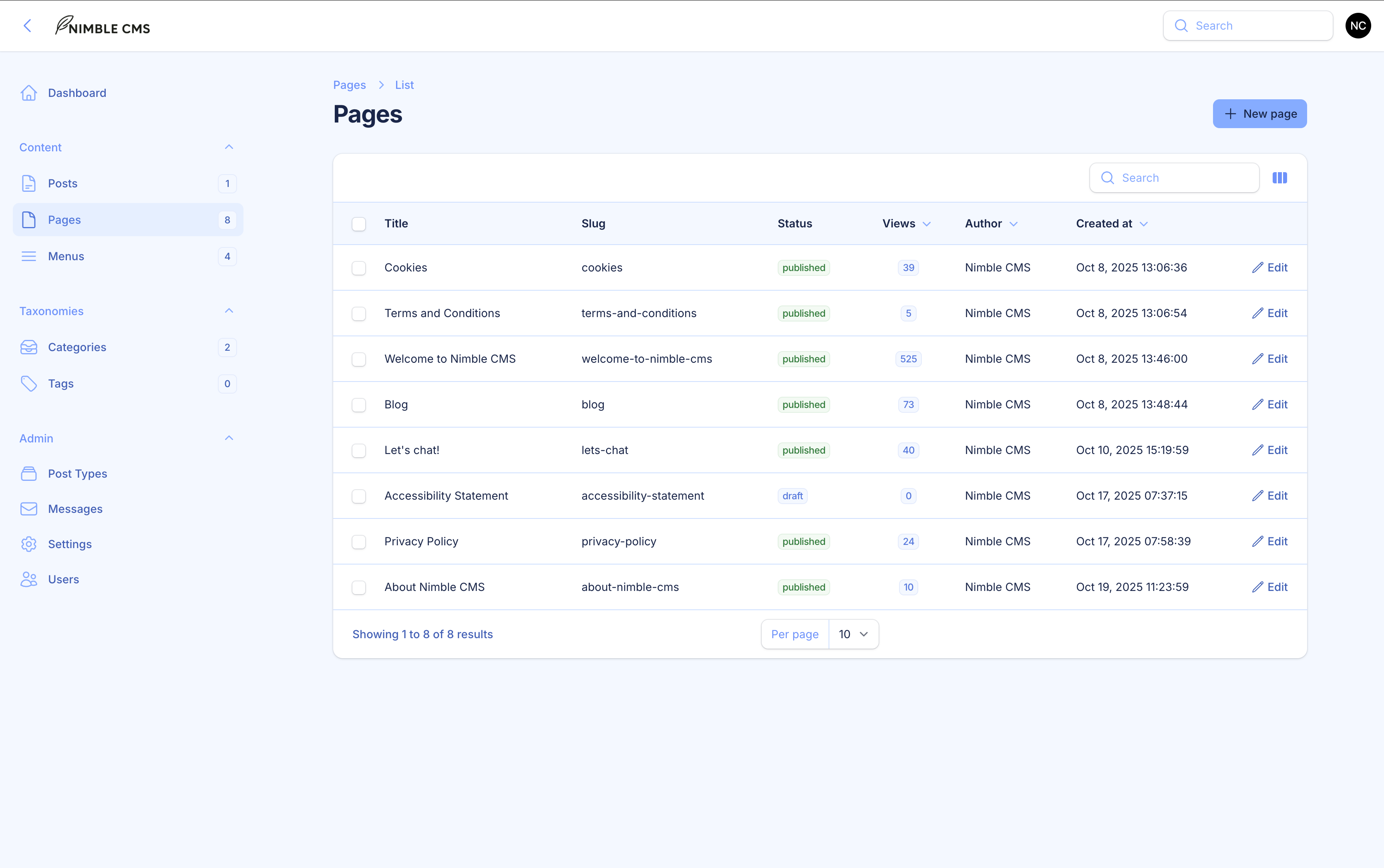1384x868 pixels.
Task: Check the select-all checkbox in header
Action: [359, 224]
